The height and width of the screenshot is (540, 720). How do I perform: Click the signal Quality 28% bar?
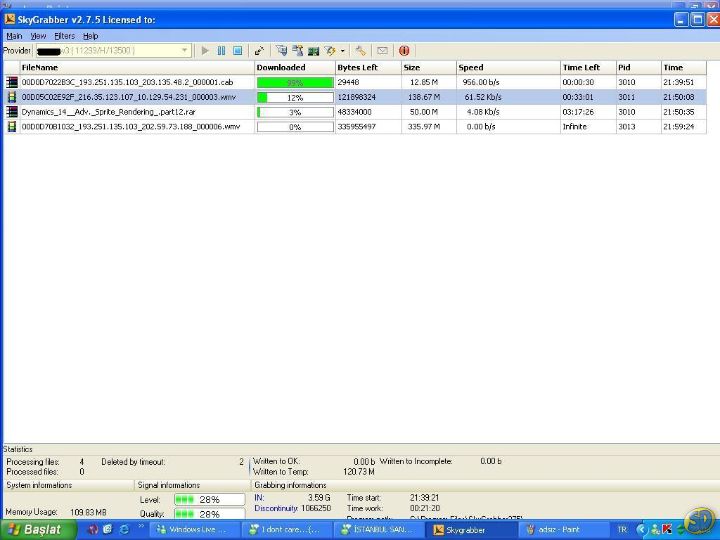[209, 514]
